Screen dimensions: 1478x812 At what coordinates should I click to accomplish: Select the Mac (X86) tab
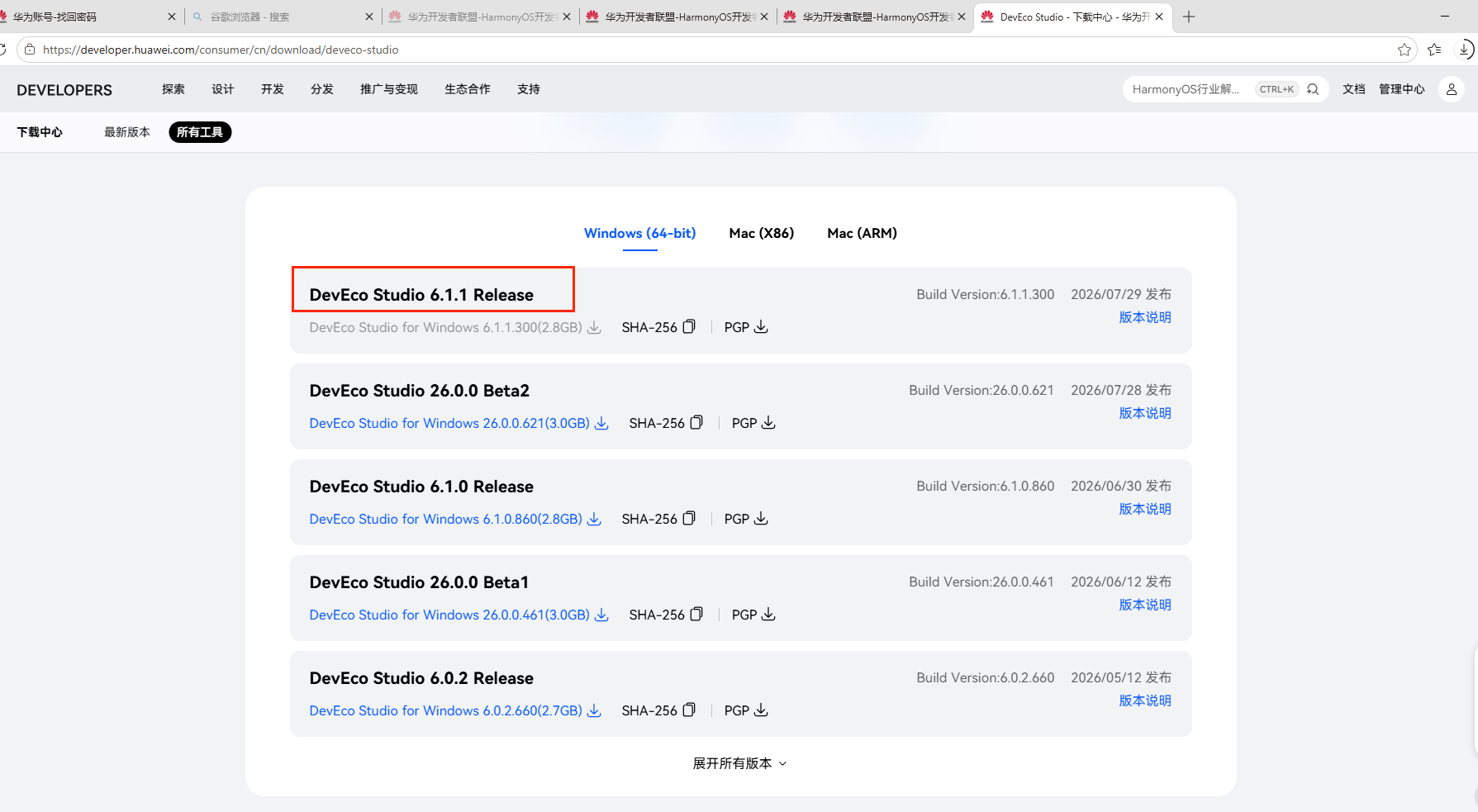point(761,233)
